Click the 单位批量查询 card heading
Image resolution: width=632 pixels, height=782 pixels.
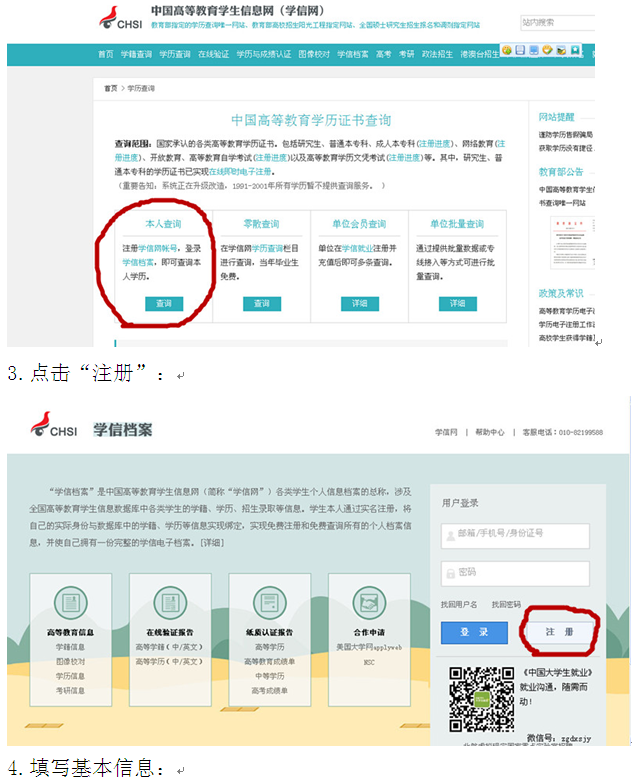pos(457,224)
